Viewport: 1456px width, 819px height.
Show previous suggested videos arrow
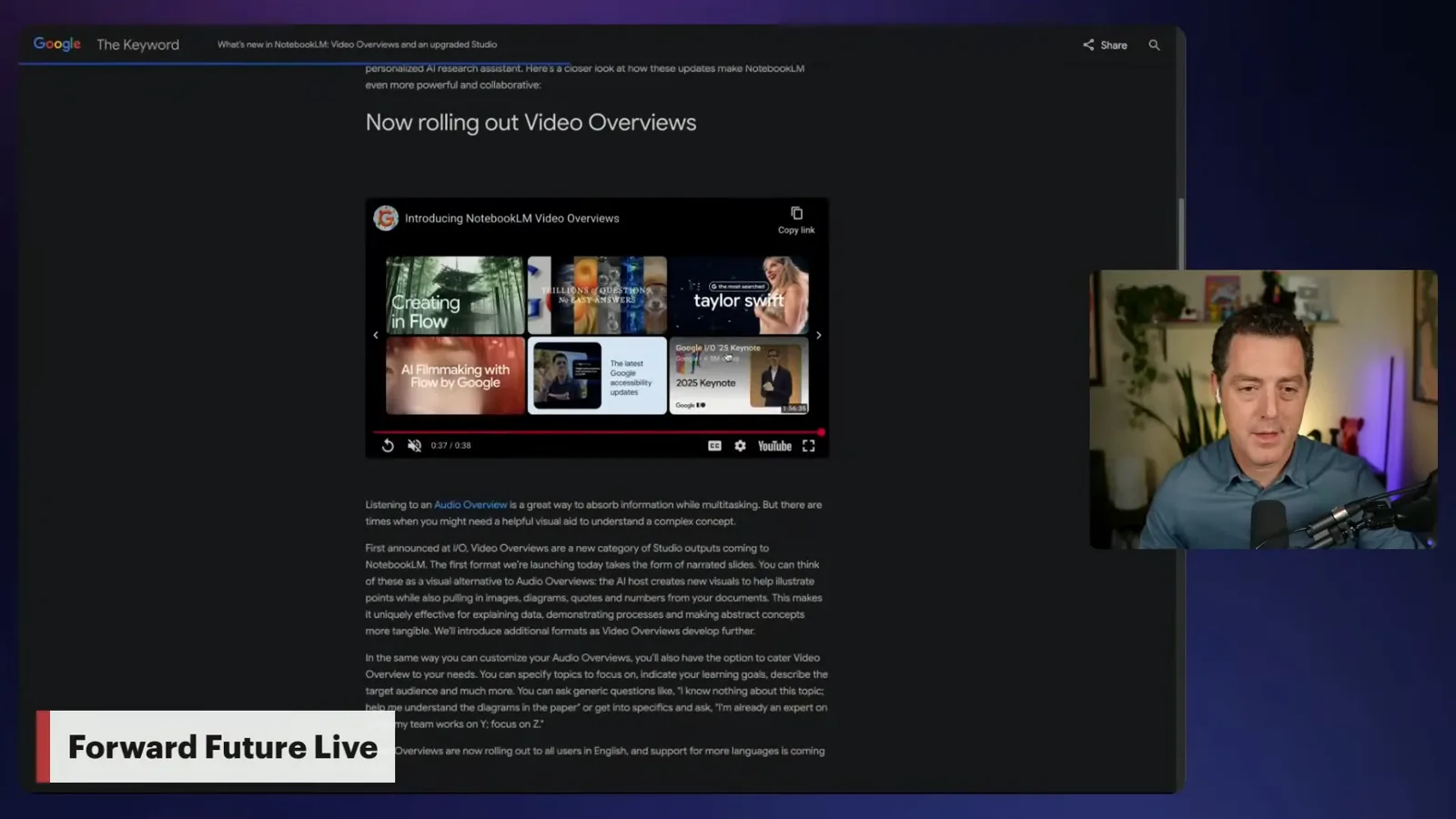point(376,335)
